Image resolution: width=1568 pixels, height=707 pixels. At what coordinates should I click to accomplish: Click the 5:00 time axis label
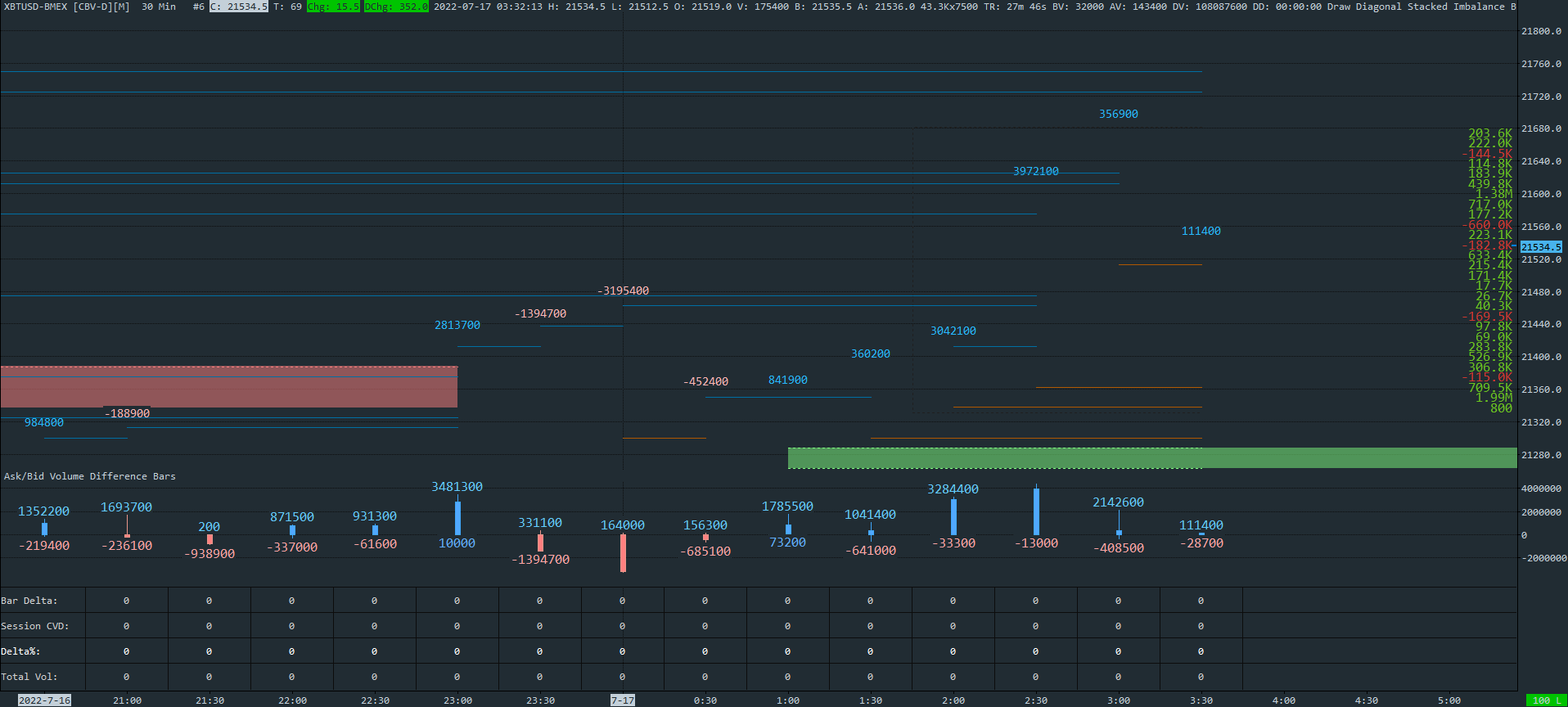click(x=1449, y=700)
